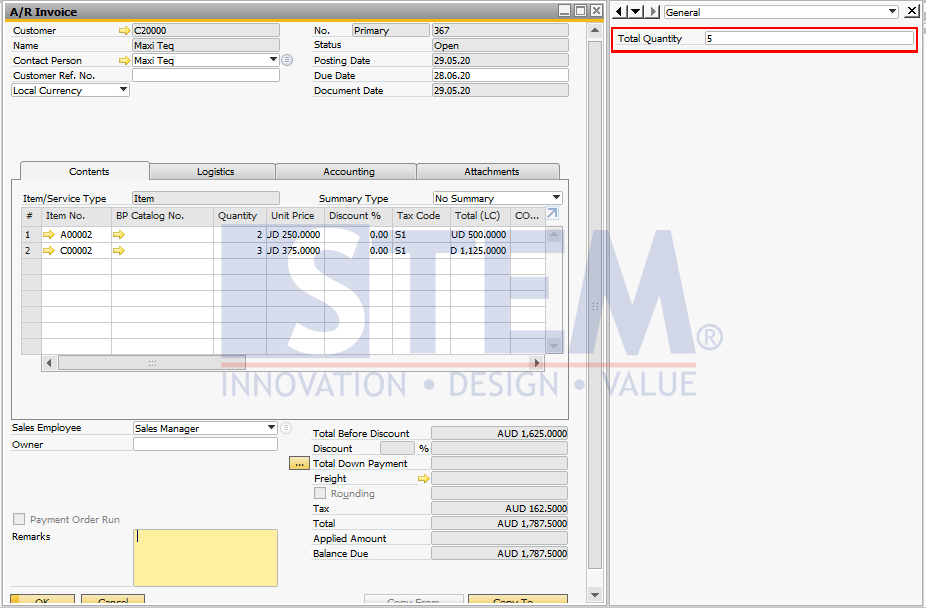The width and height of the screenshot is (926, 608).
Task: Toggle the Payment Order Run checkbox
Action: [x=17, y=519]
